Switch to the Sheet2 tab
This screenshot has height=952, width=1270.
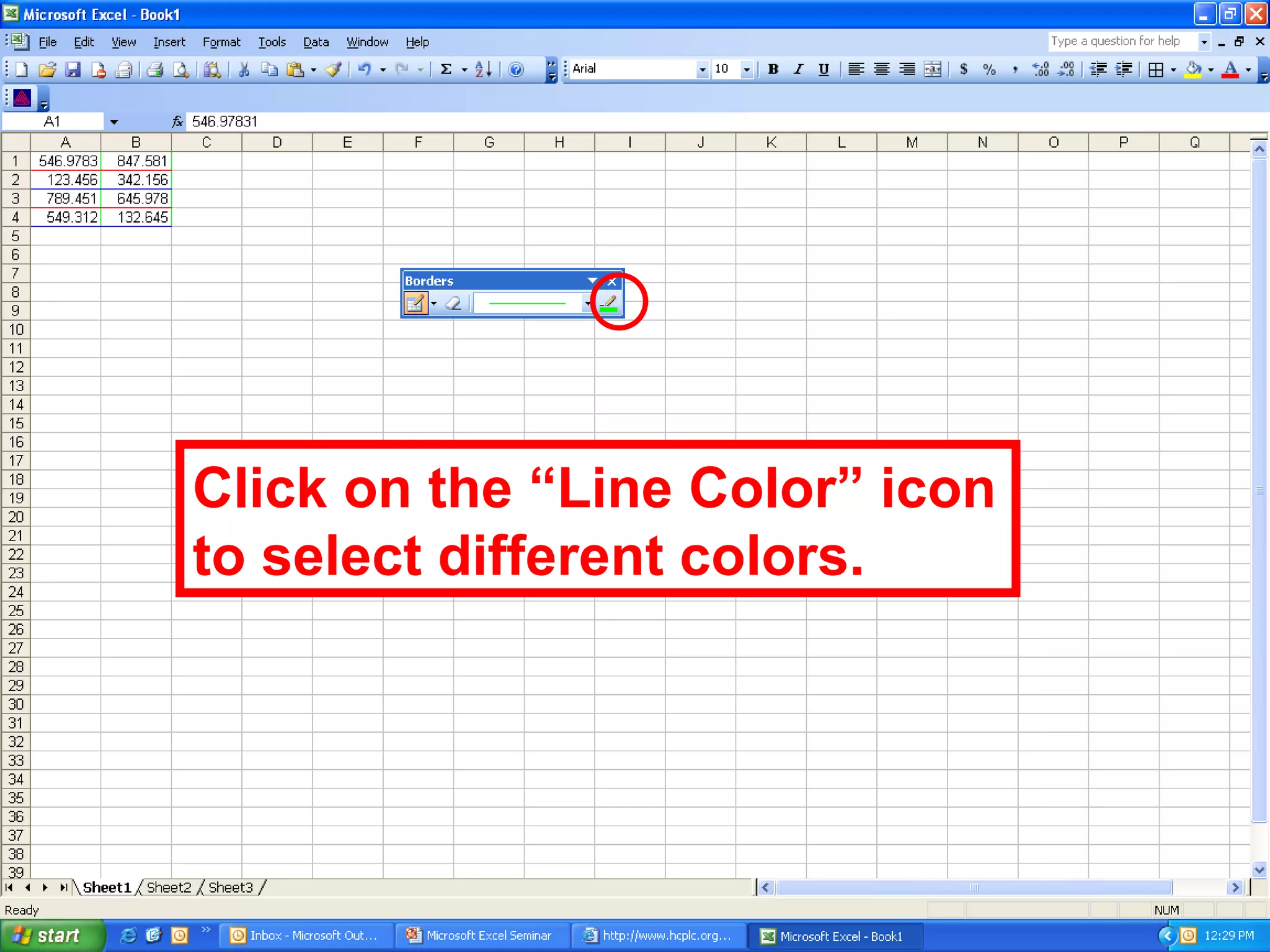pos(169,888)
